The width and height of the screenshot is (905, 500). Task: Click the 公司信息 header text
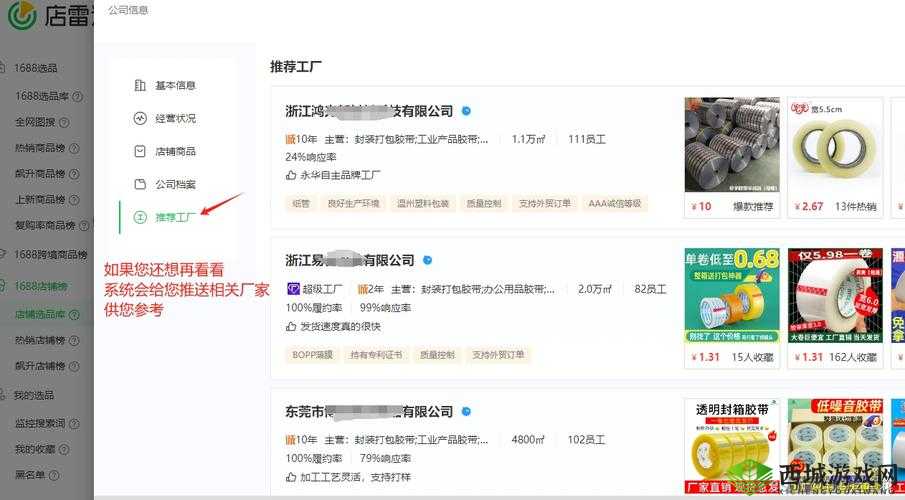pos(128,10)
